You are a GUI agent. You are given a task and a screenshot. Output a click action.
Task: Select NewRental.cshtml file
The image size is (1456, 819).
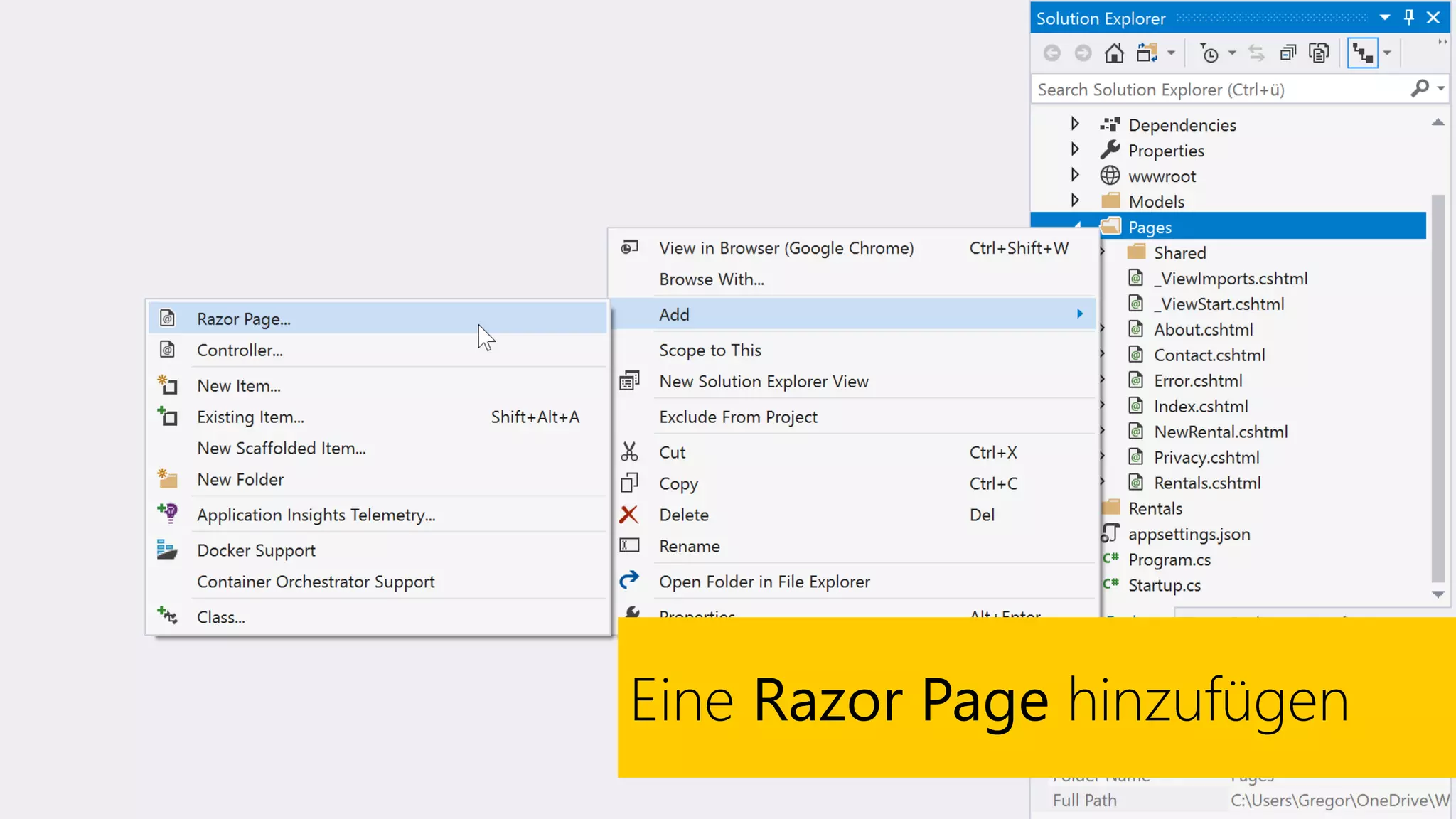click(x=1221, y=432)
